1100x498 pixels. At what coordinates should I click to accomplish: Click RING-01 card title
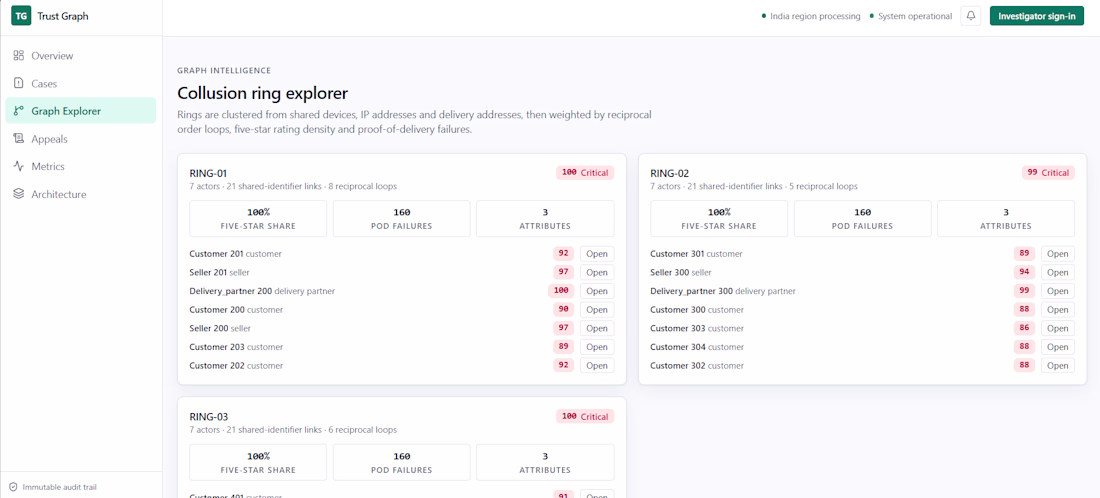pos(208,173)
